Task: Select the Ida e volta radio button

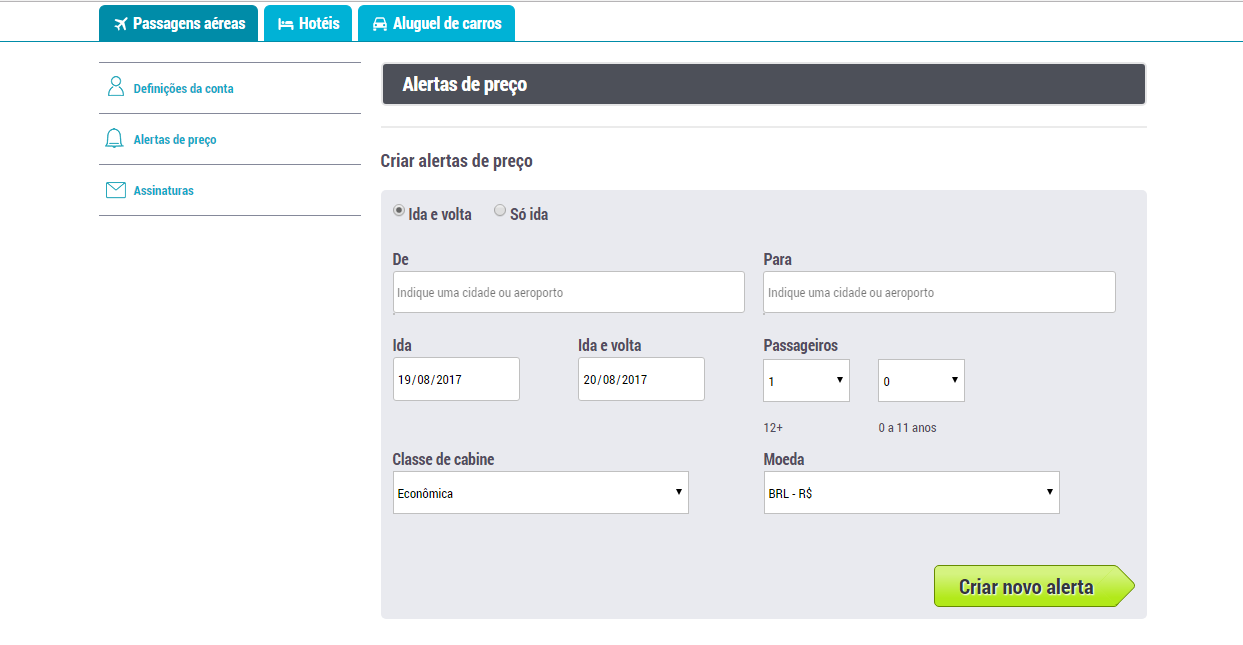Action: click(399, 210)
